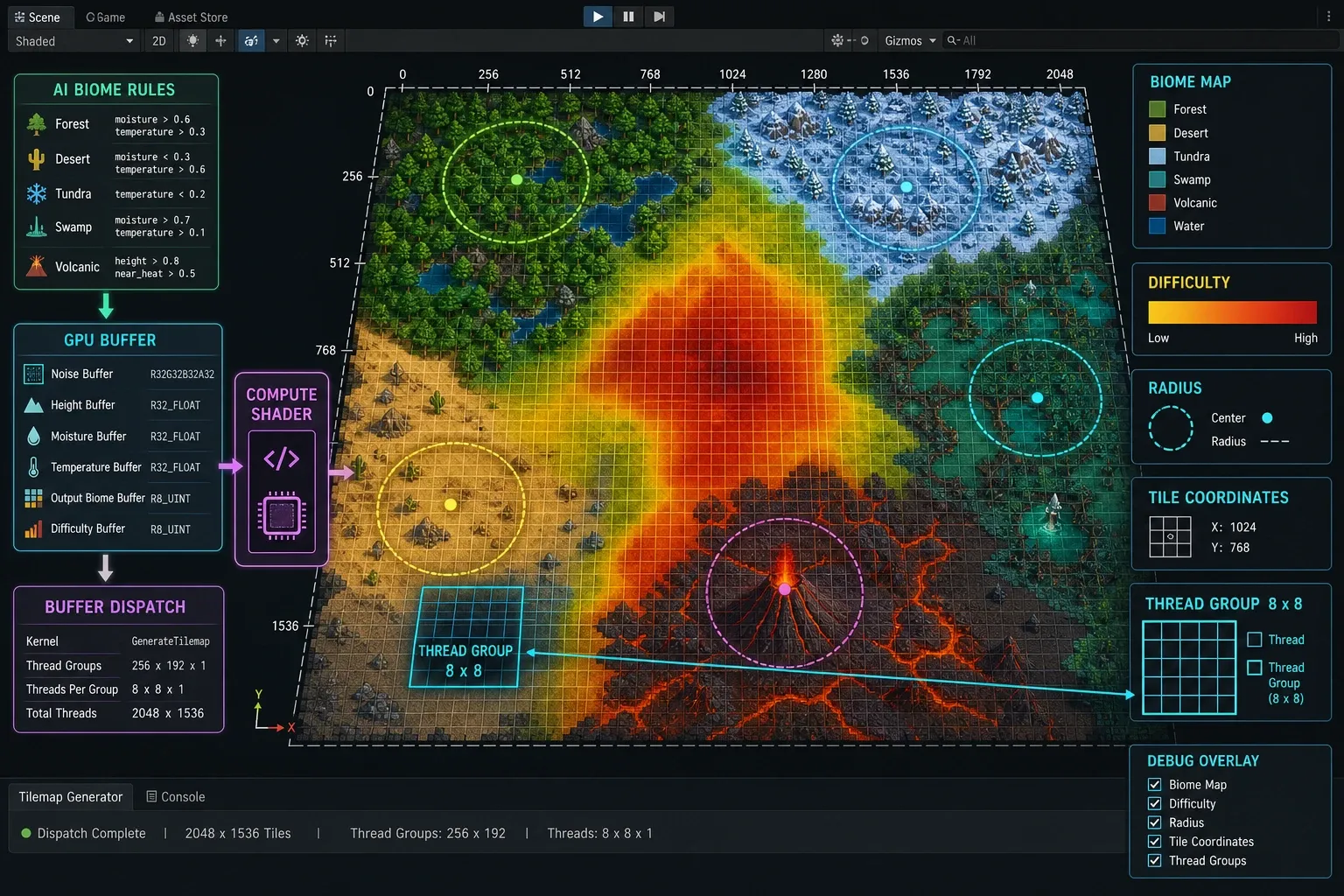The width and height of the screenshot is (1344, 896).
Task: Click the Compute Shader code brackets icon
Action: [282, 459]
